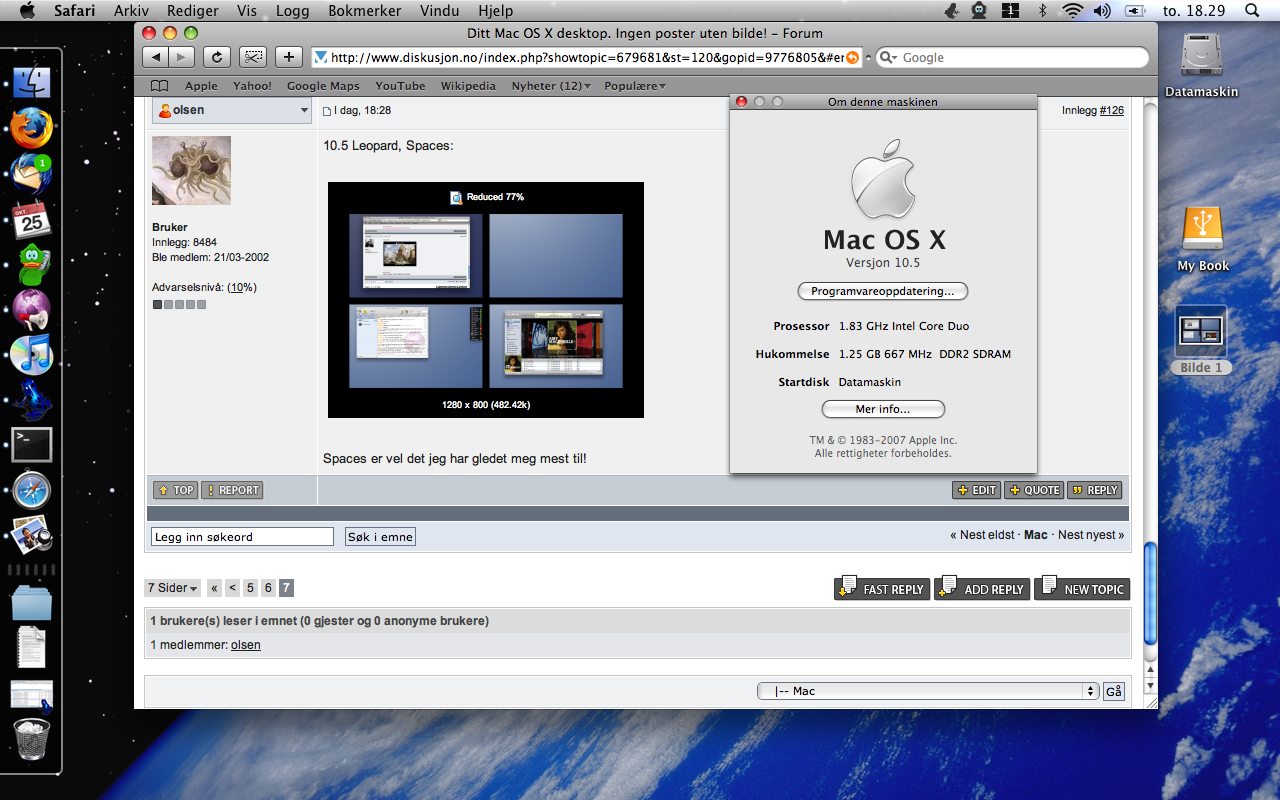This screenshot has height=800, width=1280.
Task: Show all bookmarks via open-book icon
Action: pos(159,86)
